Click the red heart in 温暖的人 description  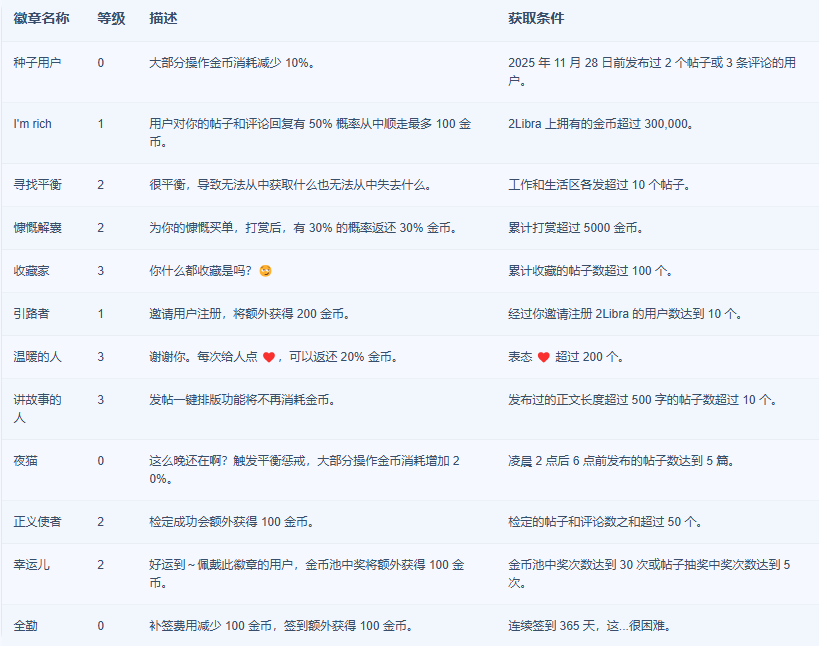click(x=268, y=357)
